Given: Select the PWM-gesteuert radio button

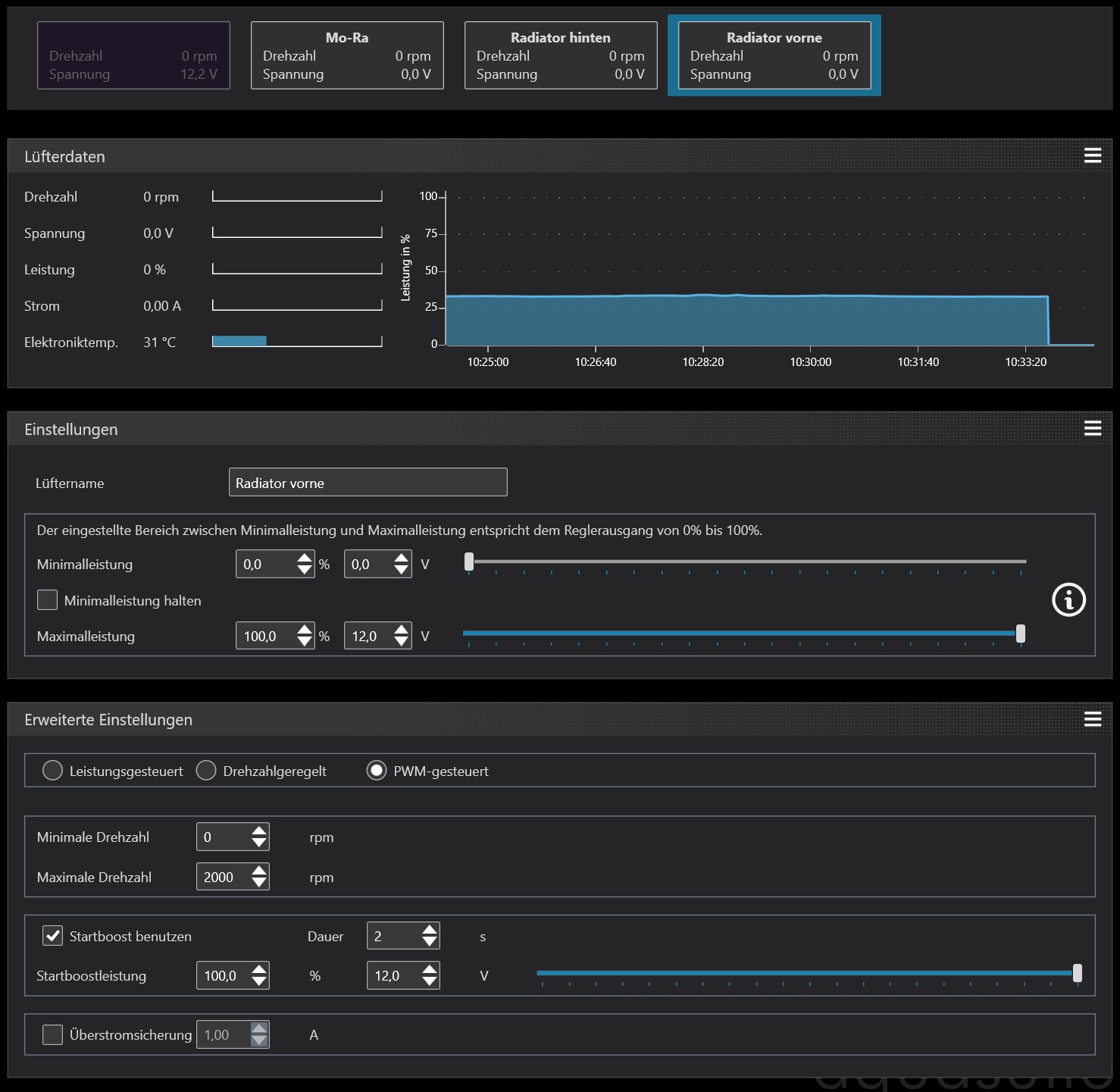Looking at the screenshot, I should (377, 771).
